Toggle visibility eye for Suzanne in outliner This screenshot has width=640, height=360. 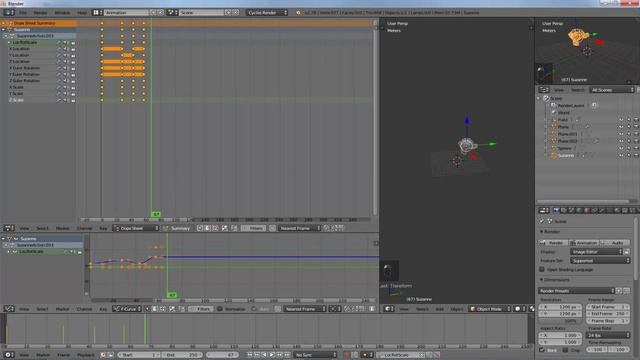621,156
